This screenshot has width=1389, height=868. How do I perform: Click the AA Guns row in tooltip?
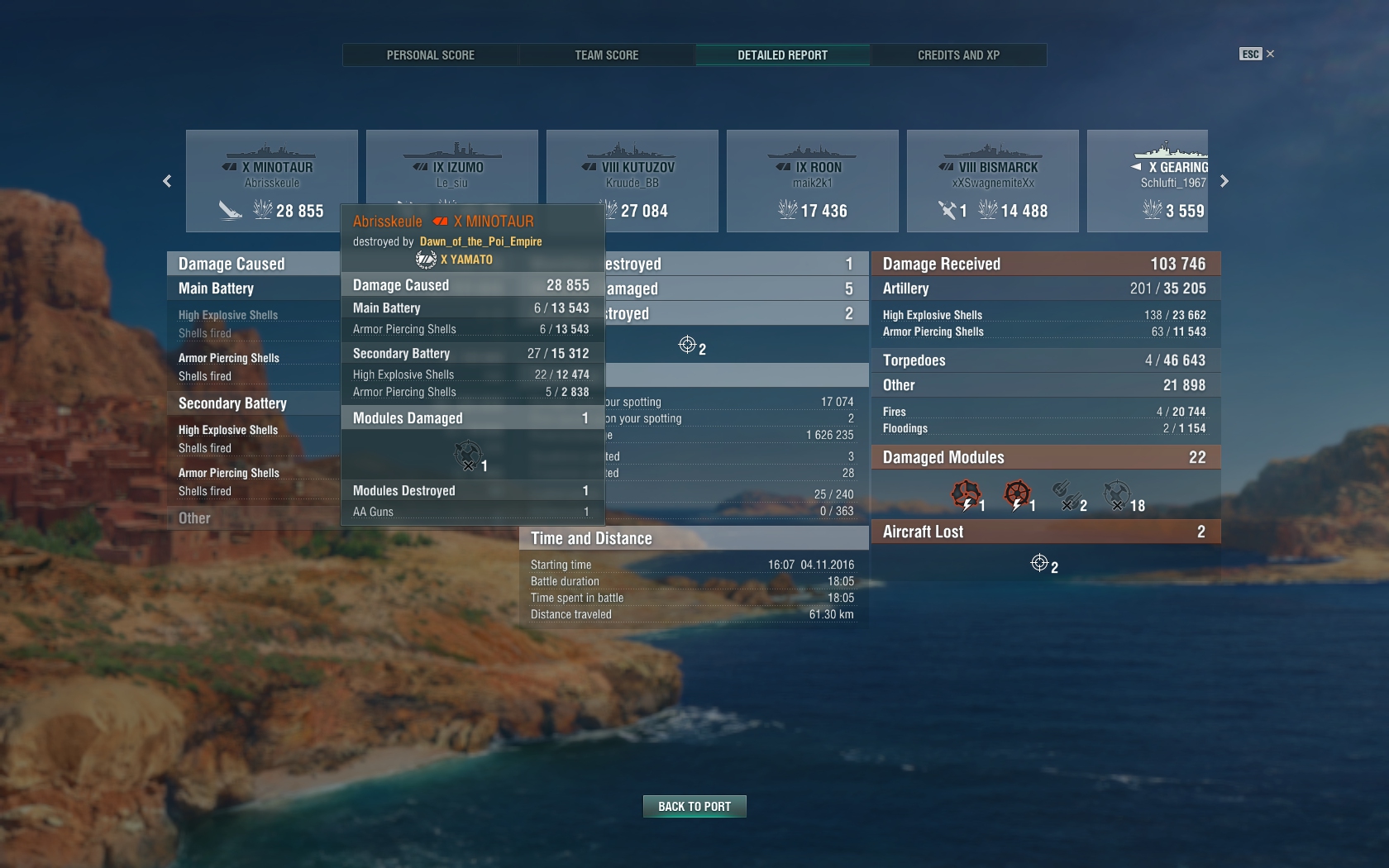pos(472,512)
